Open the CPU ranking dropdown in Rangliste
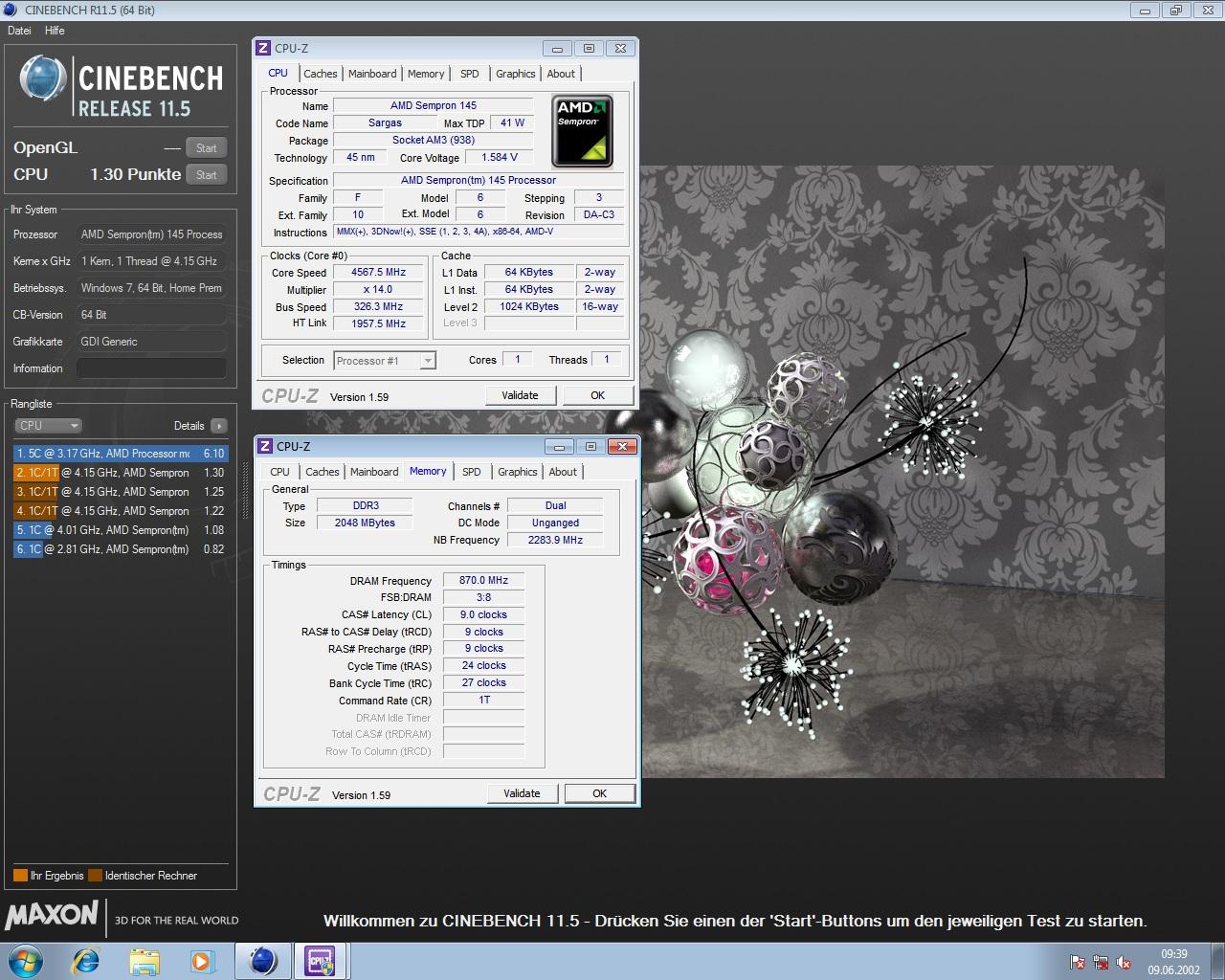 click(x=48, y=426)
